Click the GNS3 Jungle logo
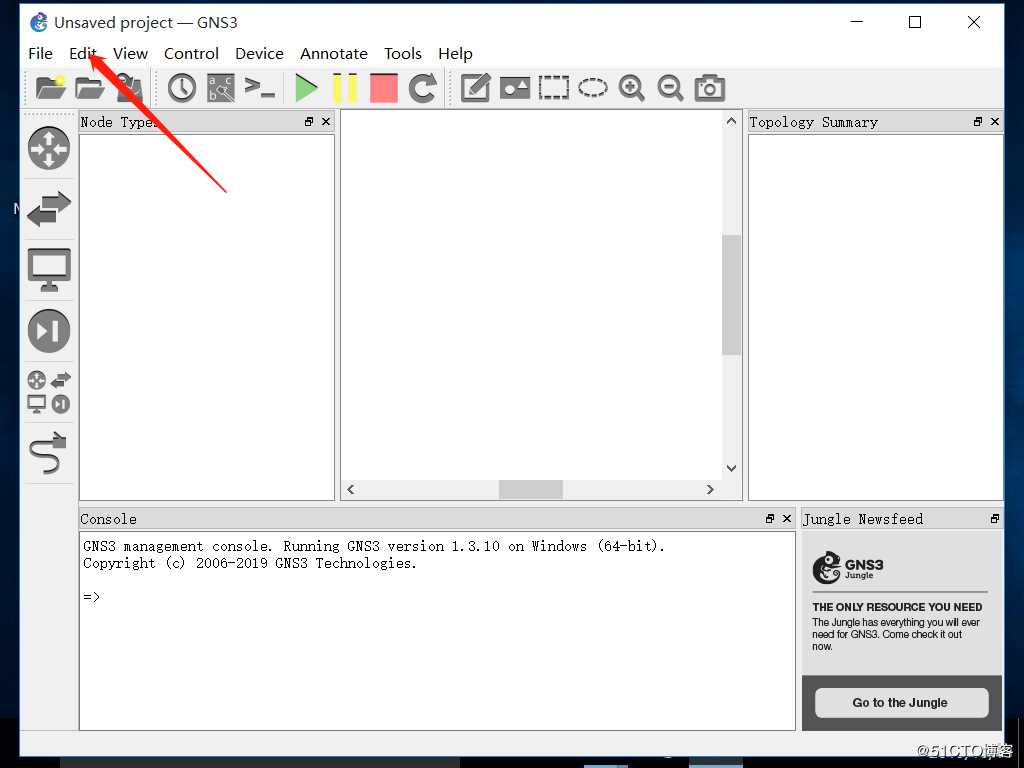Screen dimensions: 1024x768 pos(848,568)
